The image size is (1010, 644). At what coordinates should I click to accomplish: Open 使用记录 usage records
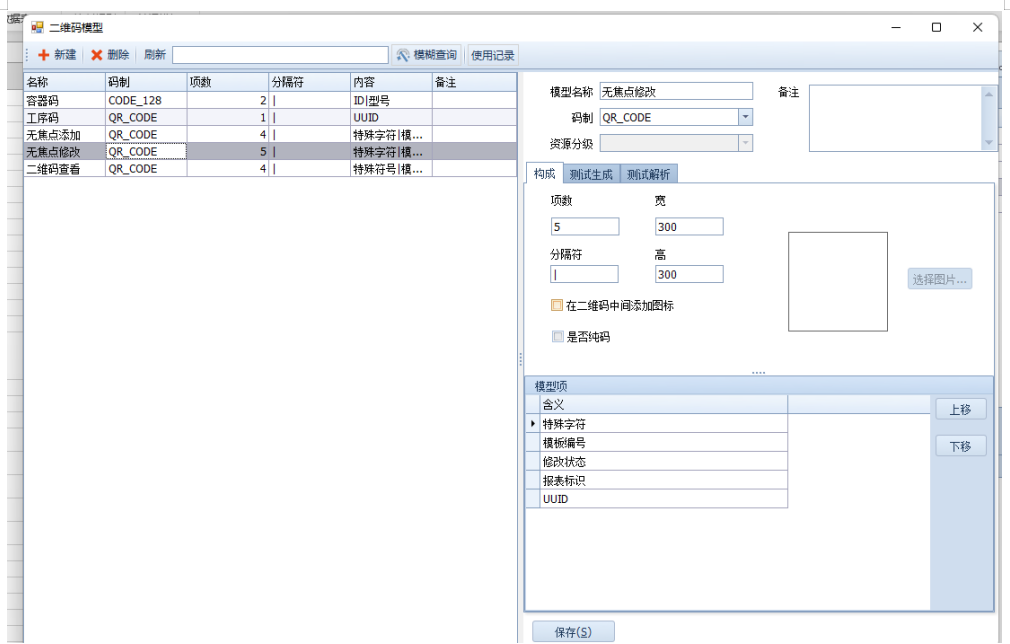pyautogui.click(x=491, y=55)
